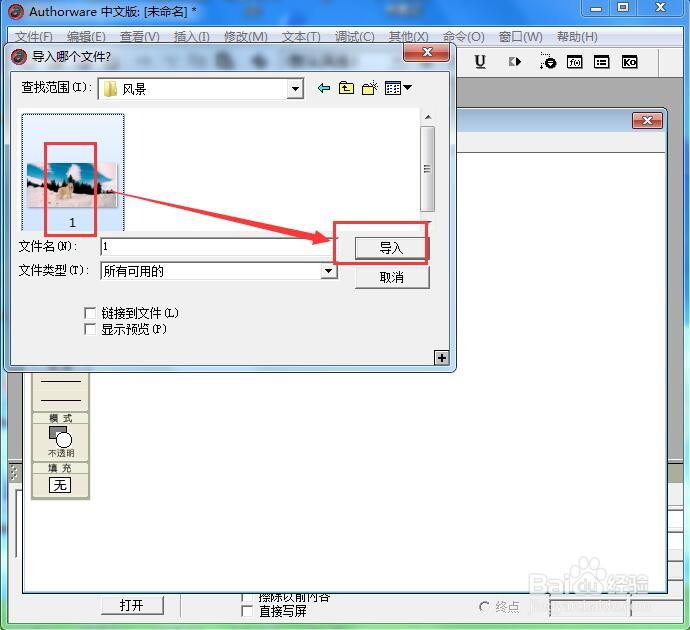
Task: Create a new folder icon
Action: 370,88
